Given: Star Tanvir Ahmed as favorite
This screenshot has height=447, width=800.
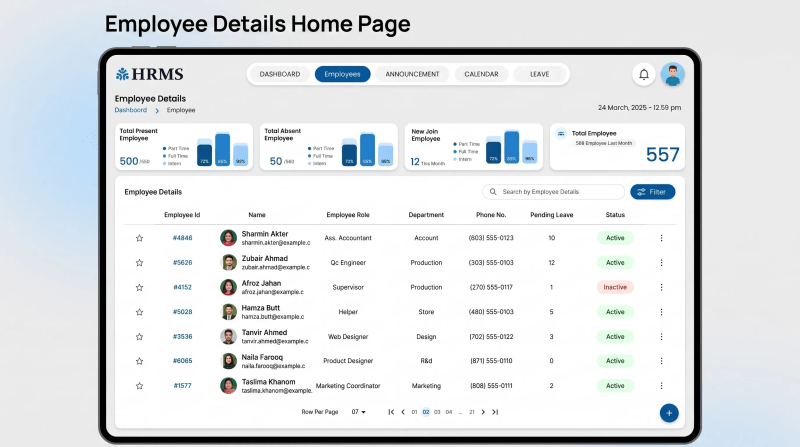Looking at the screenshot, I should [139, 337].
